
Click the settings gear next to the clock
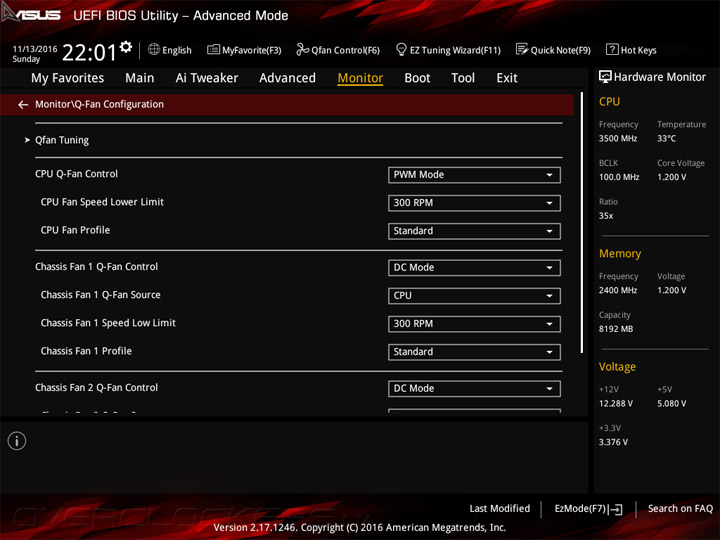(126, 46)
